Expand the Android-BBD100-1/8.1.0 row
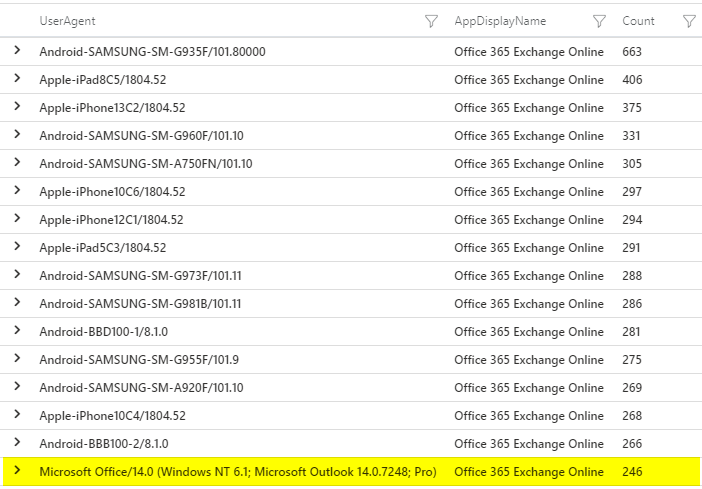702x489 pixels. pos(17,330)
